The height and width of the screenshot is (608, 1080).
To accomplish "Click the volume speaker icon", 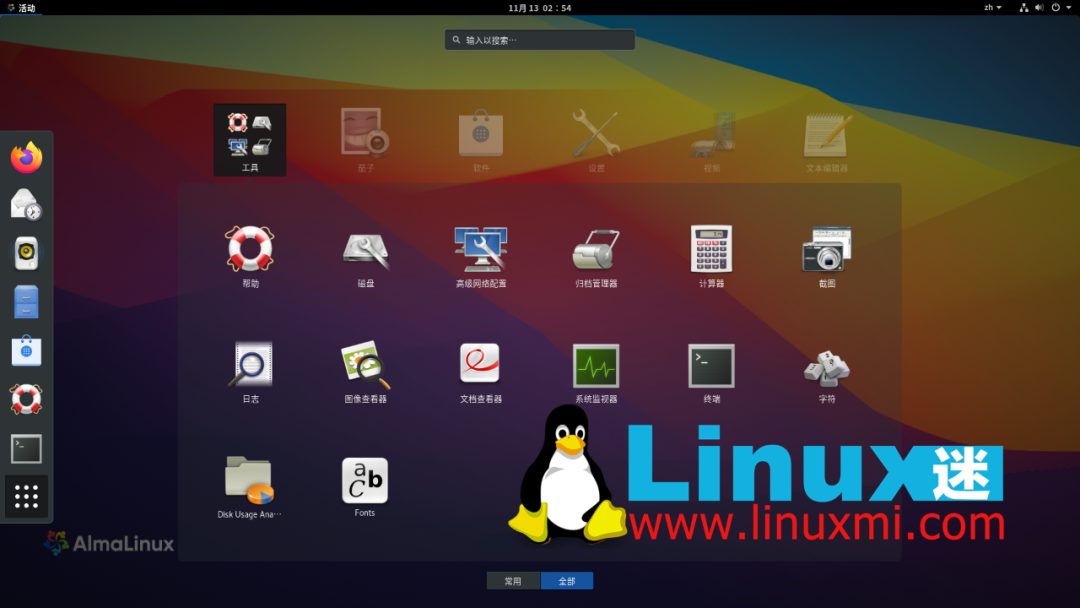I will [1039, 8].
